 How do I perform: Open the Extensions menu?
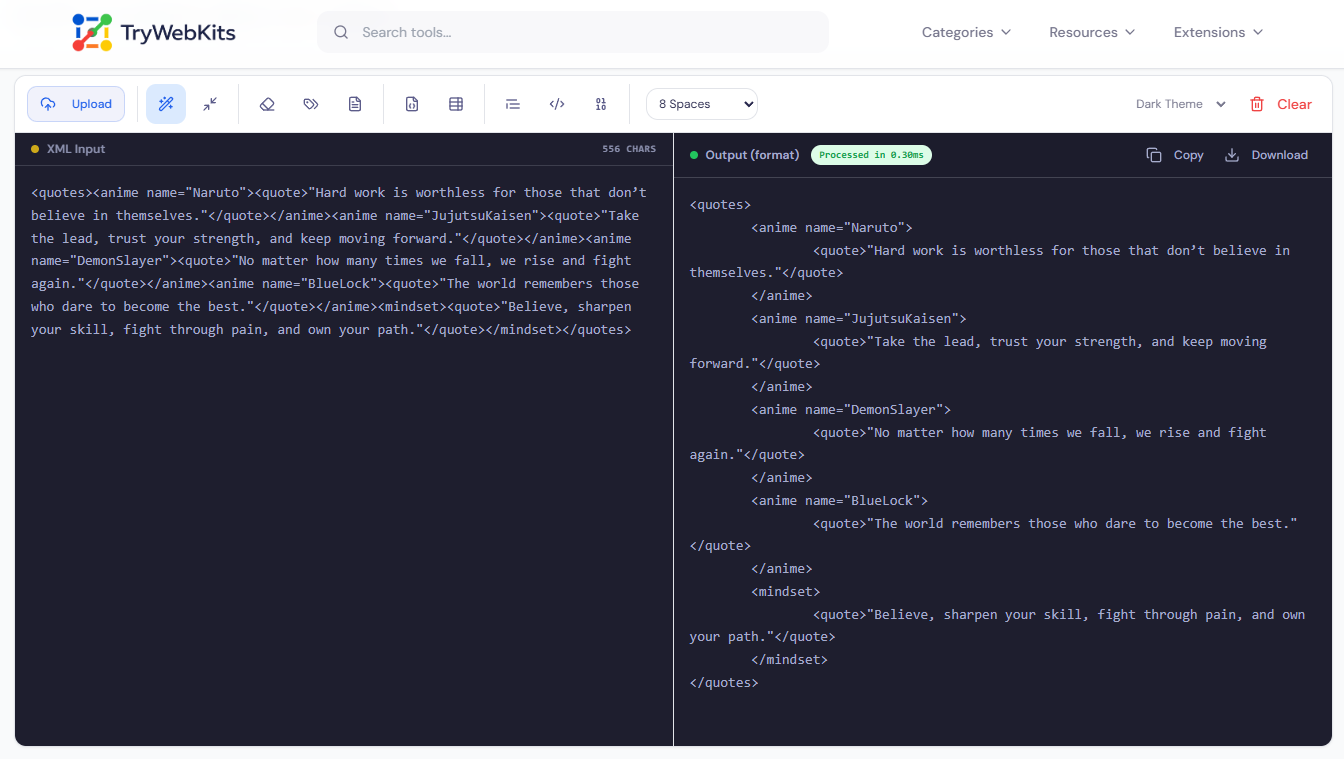click(1217, 32)
